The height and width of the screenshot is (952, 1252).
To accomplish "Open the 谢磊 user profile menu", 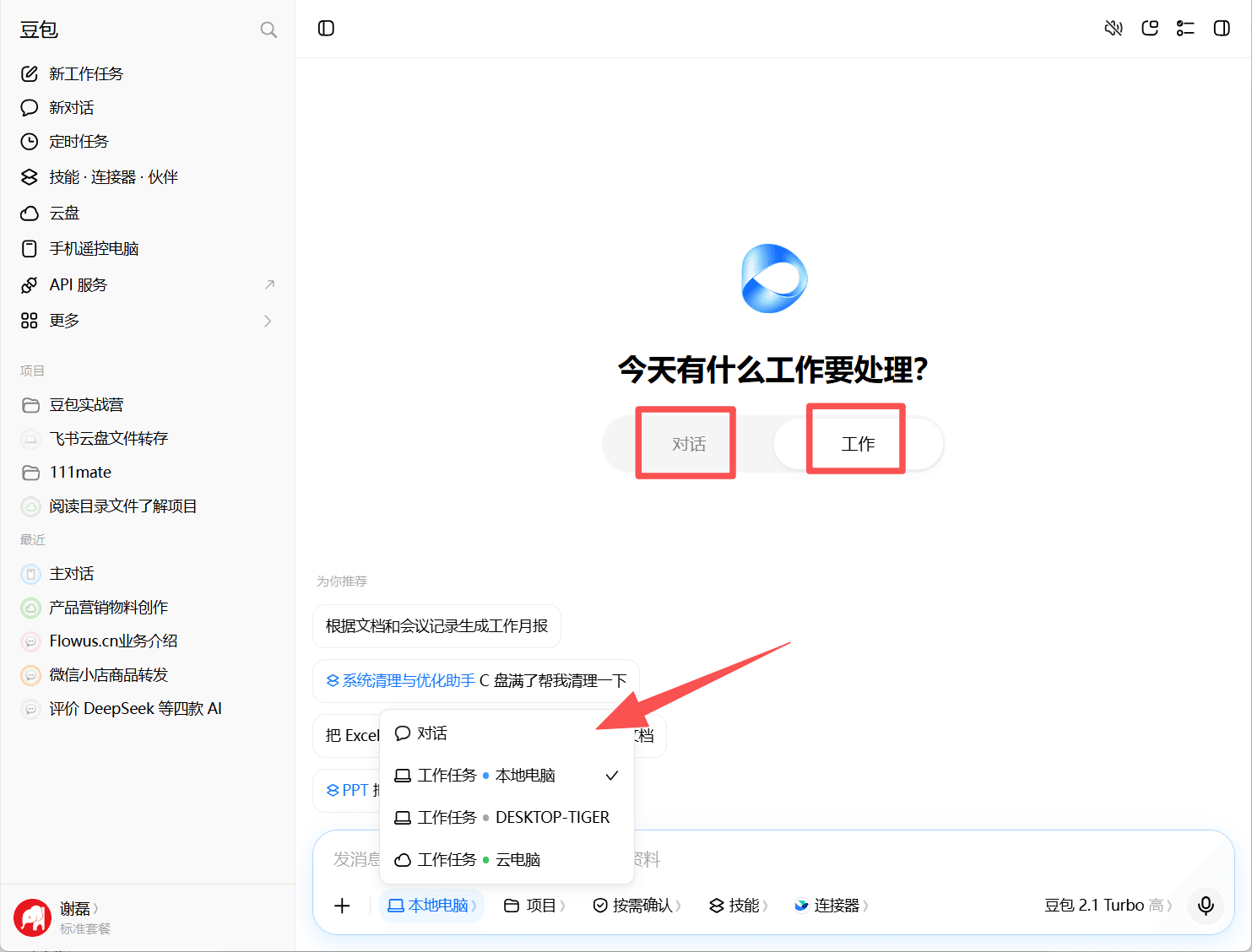I will tap(79, 909).
